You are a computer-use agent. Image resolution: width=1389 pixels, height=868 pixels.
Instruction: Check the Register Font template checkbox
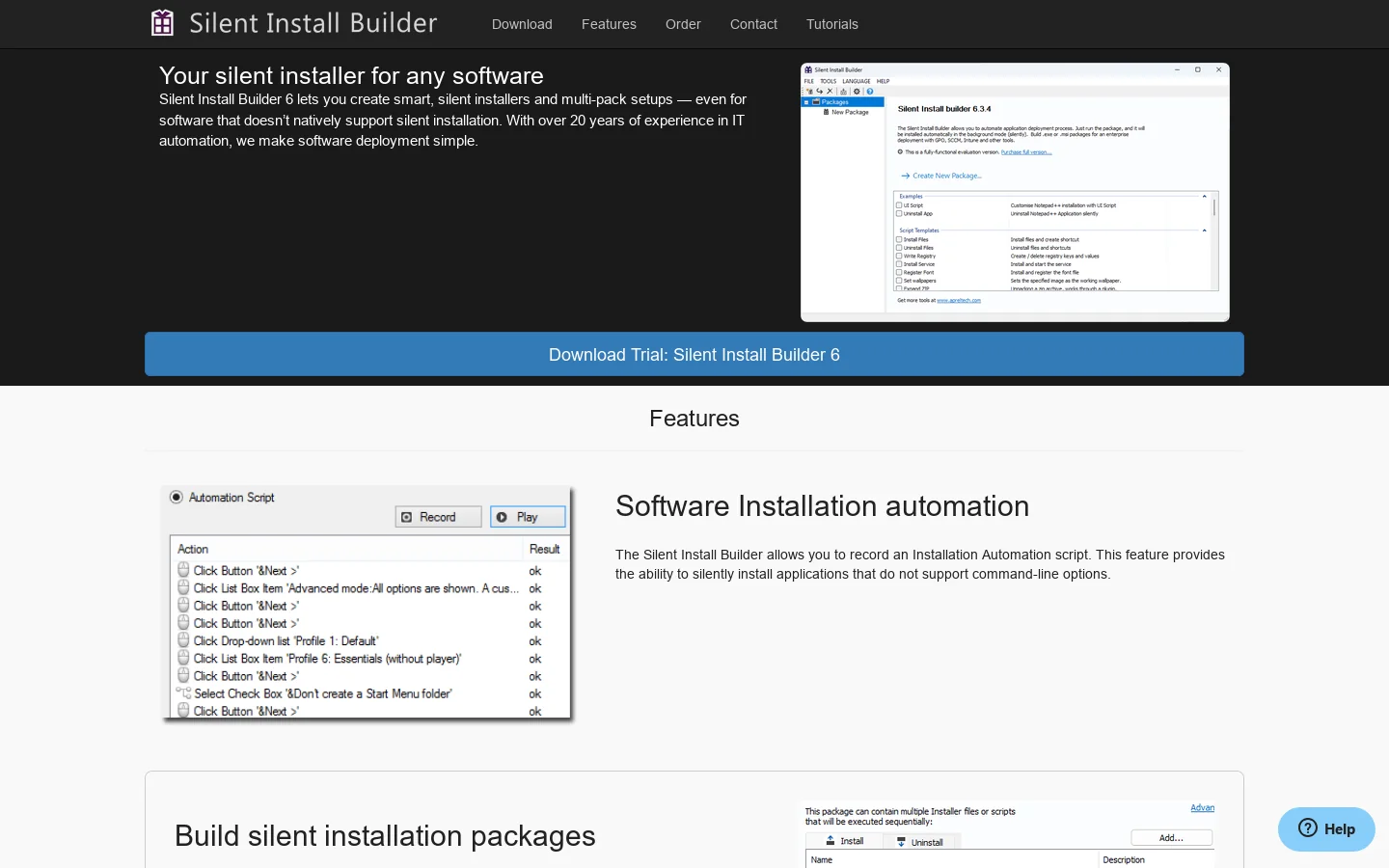point(899,272)
